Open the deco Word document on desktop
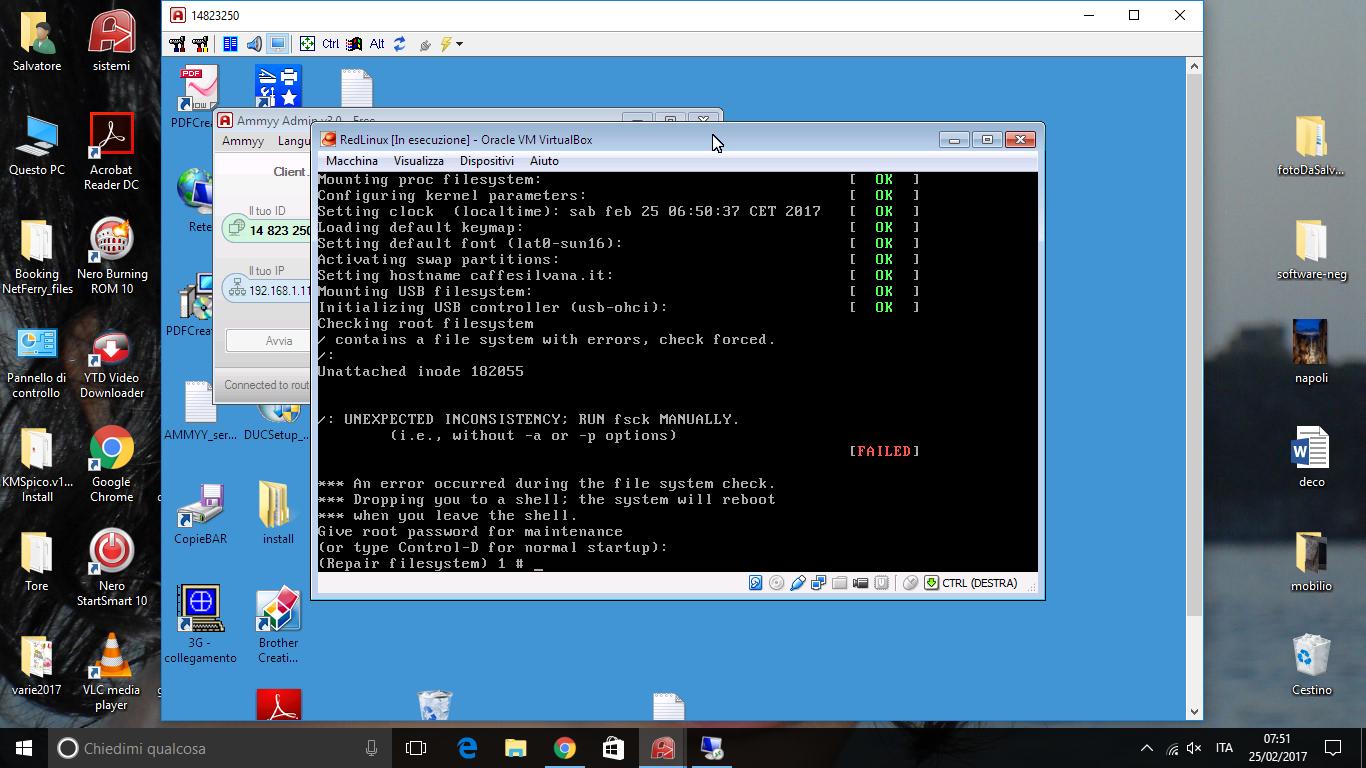This screenshot has width=1366, height=768. pyautogui.click(x=1311, y=458)
